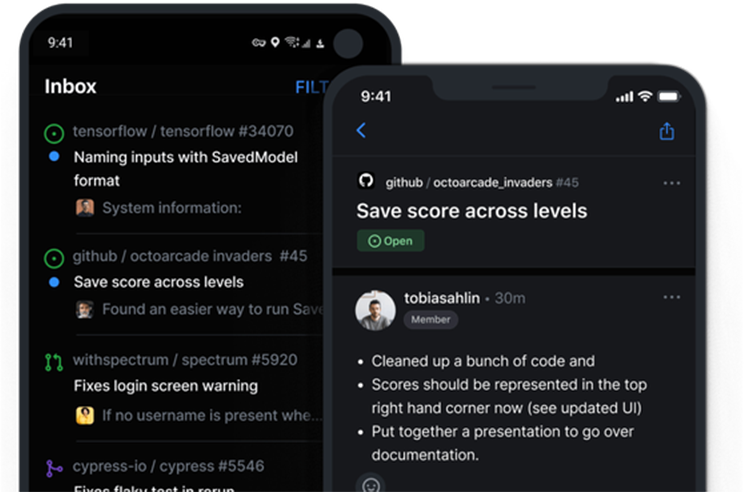Open the Fixes login screen warning notification
The height and width of the screenshot is (492, 744).
pyautogui.click(x=166, y=386)
